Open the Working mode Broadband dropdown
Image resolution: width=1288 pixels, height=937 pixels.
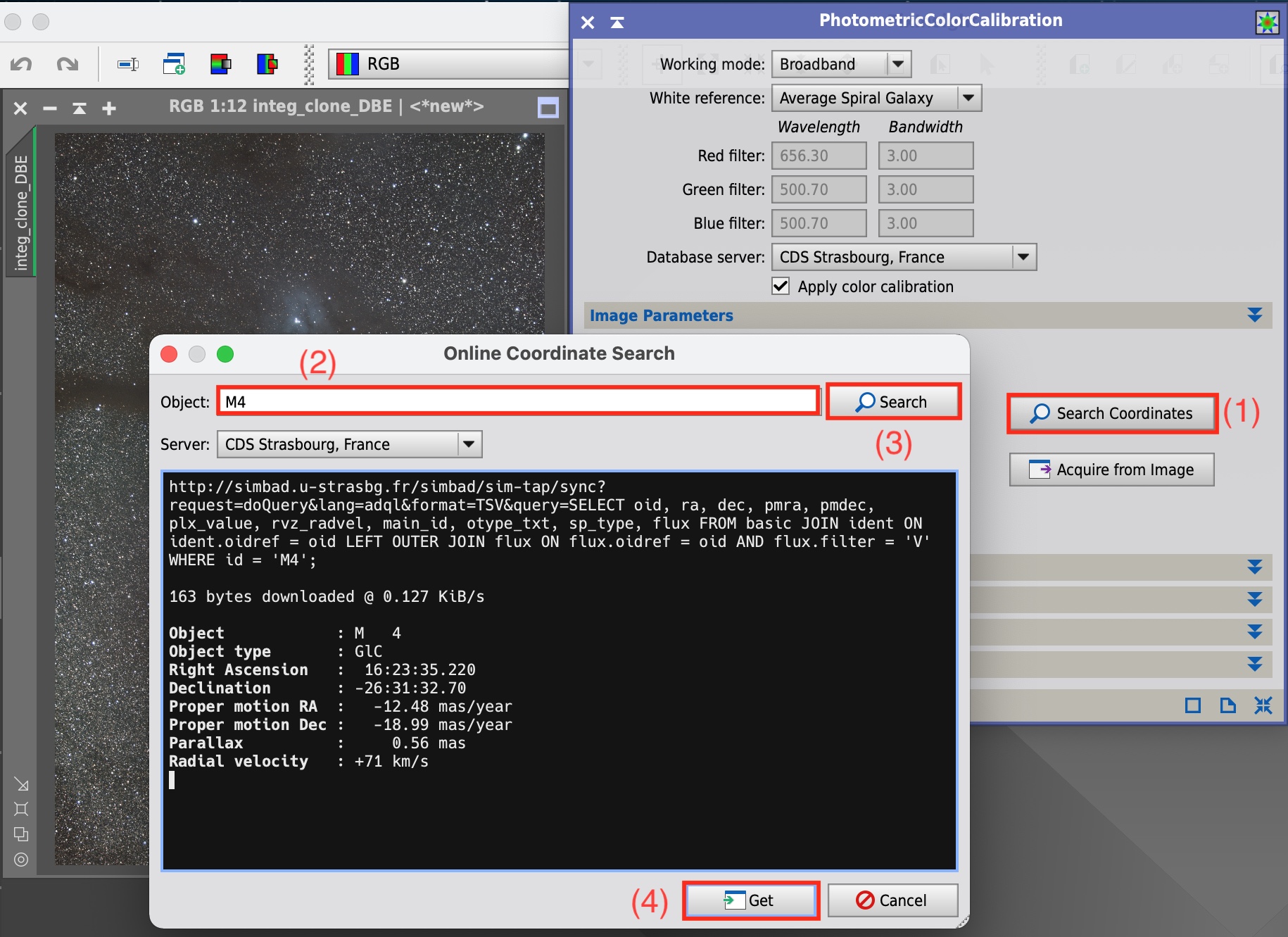point(841,64)
